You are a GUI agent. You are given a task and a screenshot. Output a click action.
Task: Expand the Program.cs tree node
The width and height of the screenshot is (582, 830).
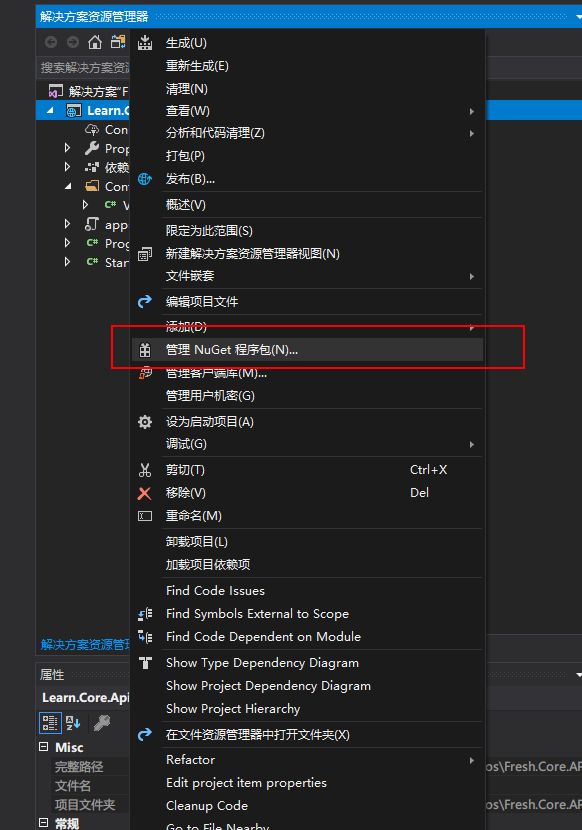pyautogui.click(x=67, y=243)
